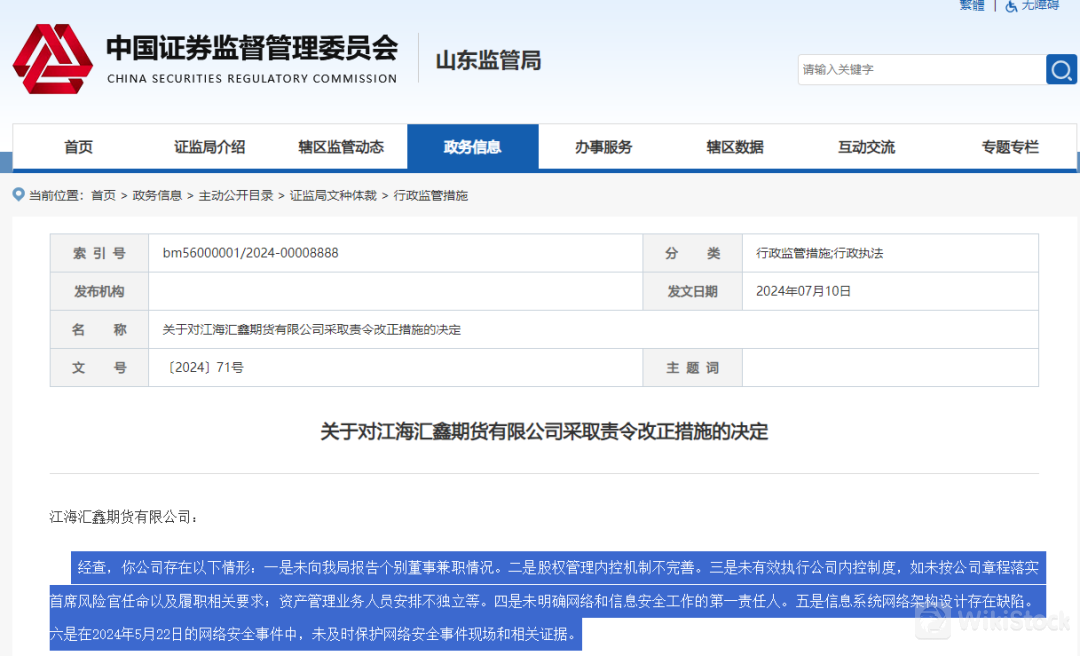Click 行政监管措施 breadcrumb link

(x=431, y=196)
